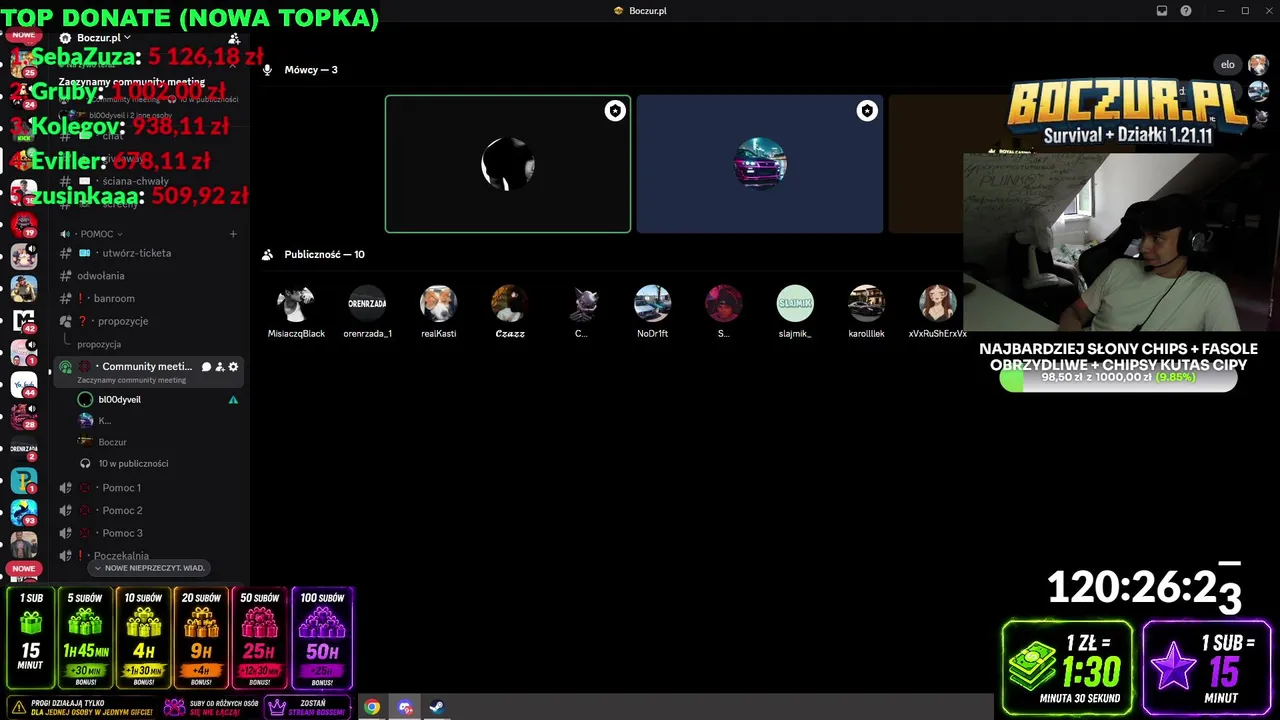Viewport: 1280px width, 720px height.
Task: Click the Publiczność — 10 audience heading
Action: [x=324, y=255]
